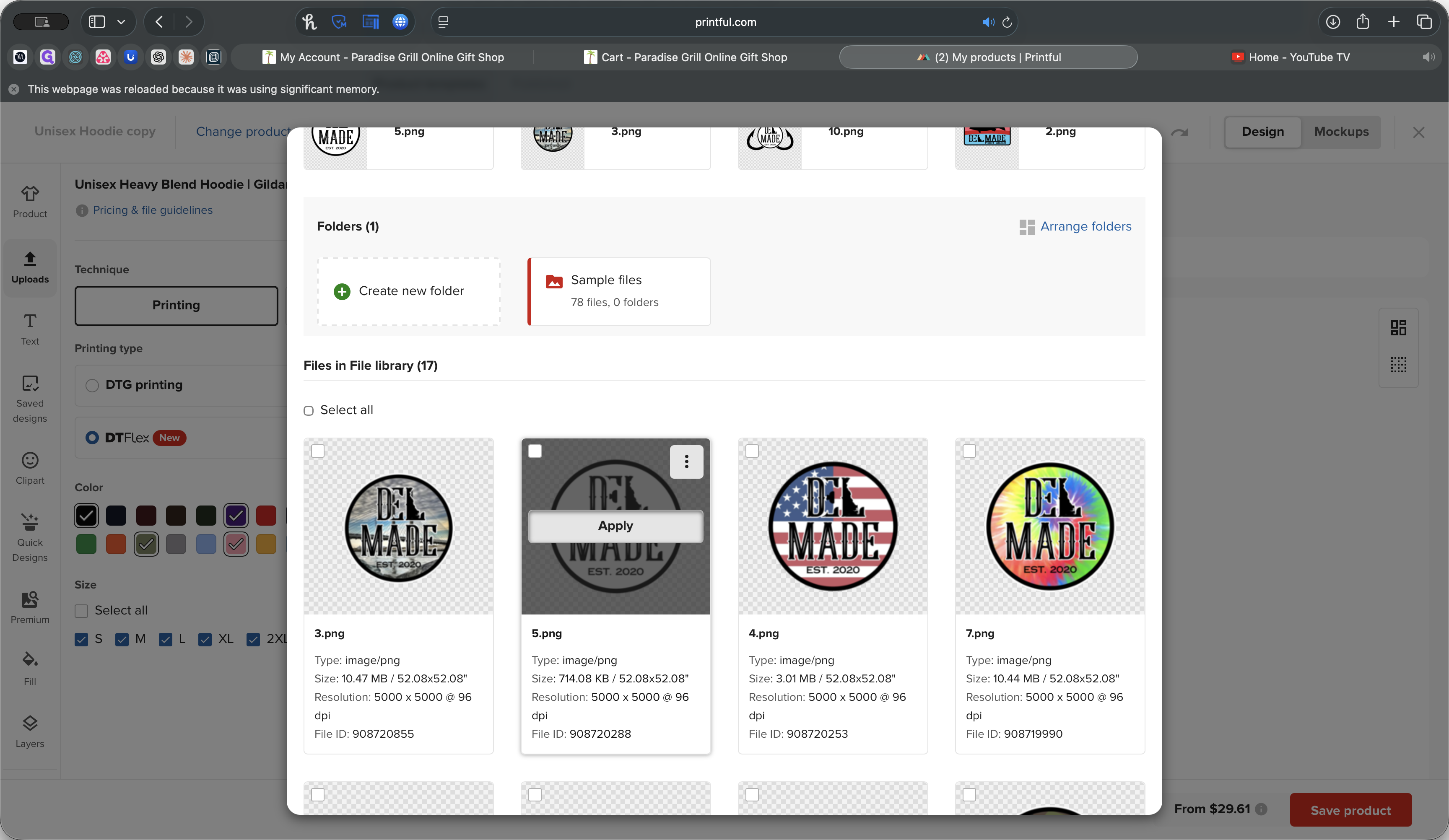Image resolution: width=1449 pixels, height=840 pixels.
Task: Check the Select all files checkbox
Action: [x=309, y=410]
